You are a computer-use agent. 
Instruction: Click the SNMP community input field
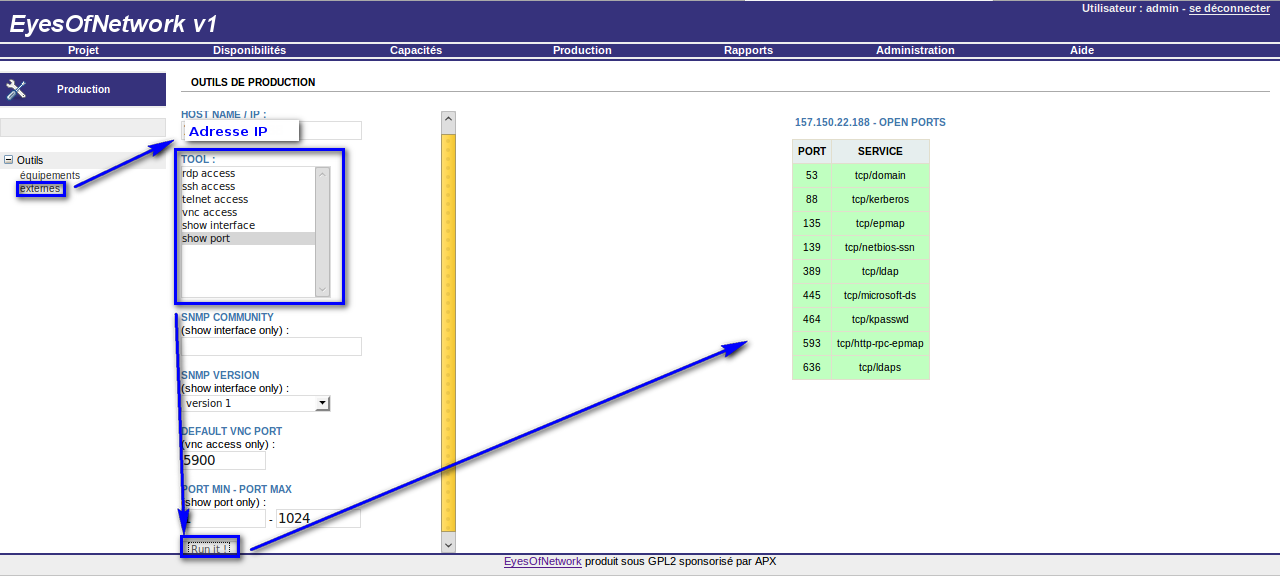click(271, 346)
